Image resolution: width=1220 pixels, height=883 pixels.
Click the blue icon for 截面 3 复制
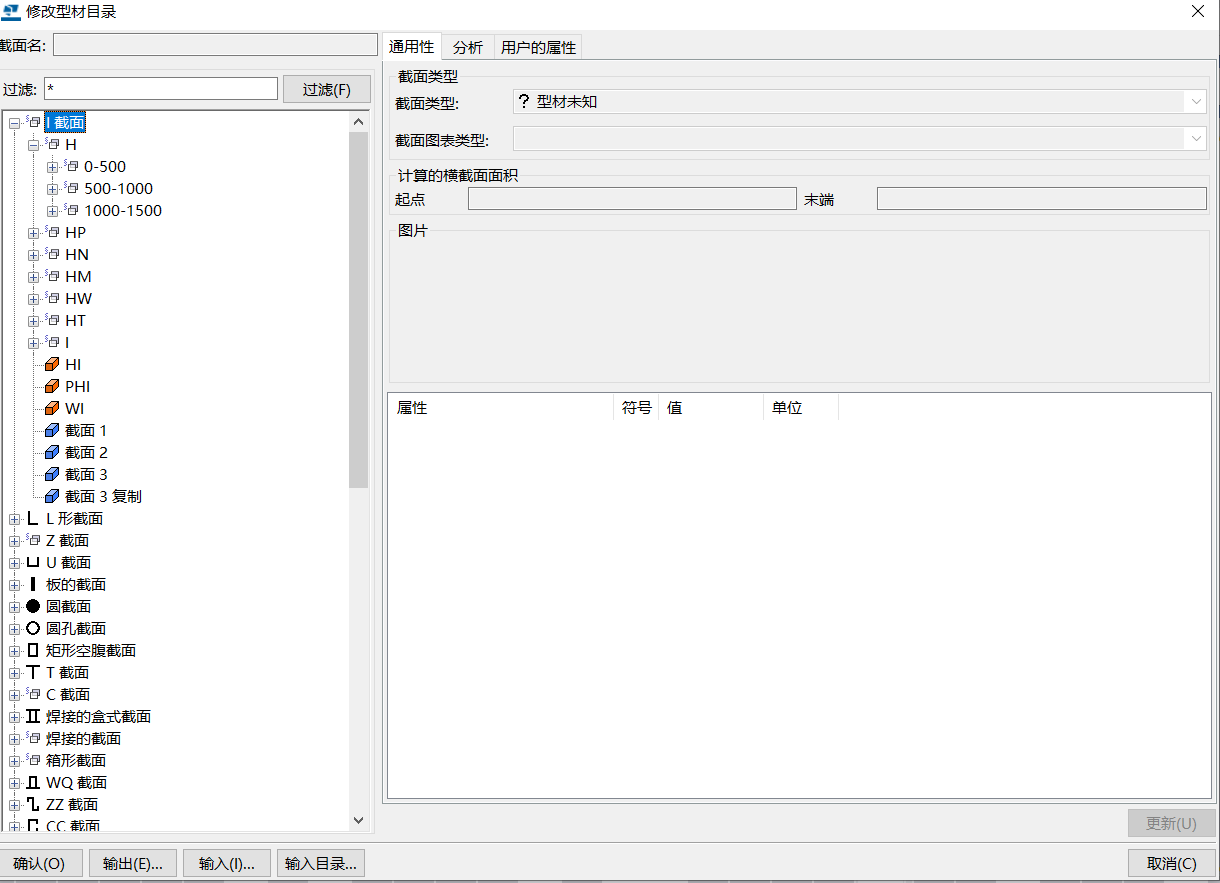52,496
